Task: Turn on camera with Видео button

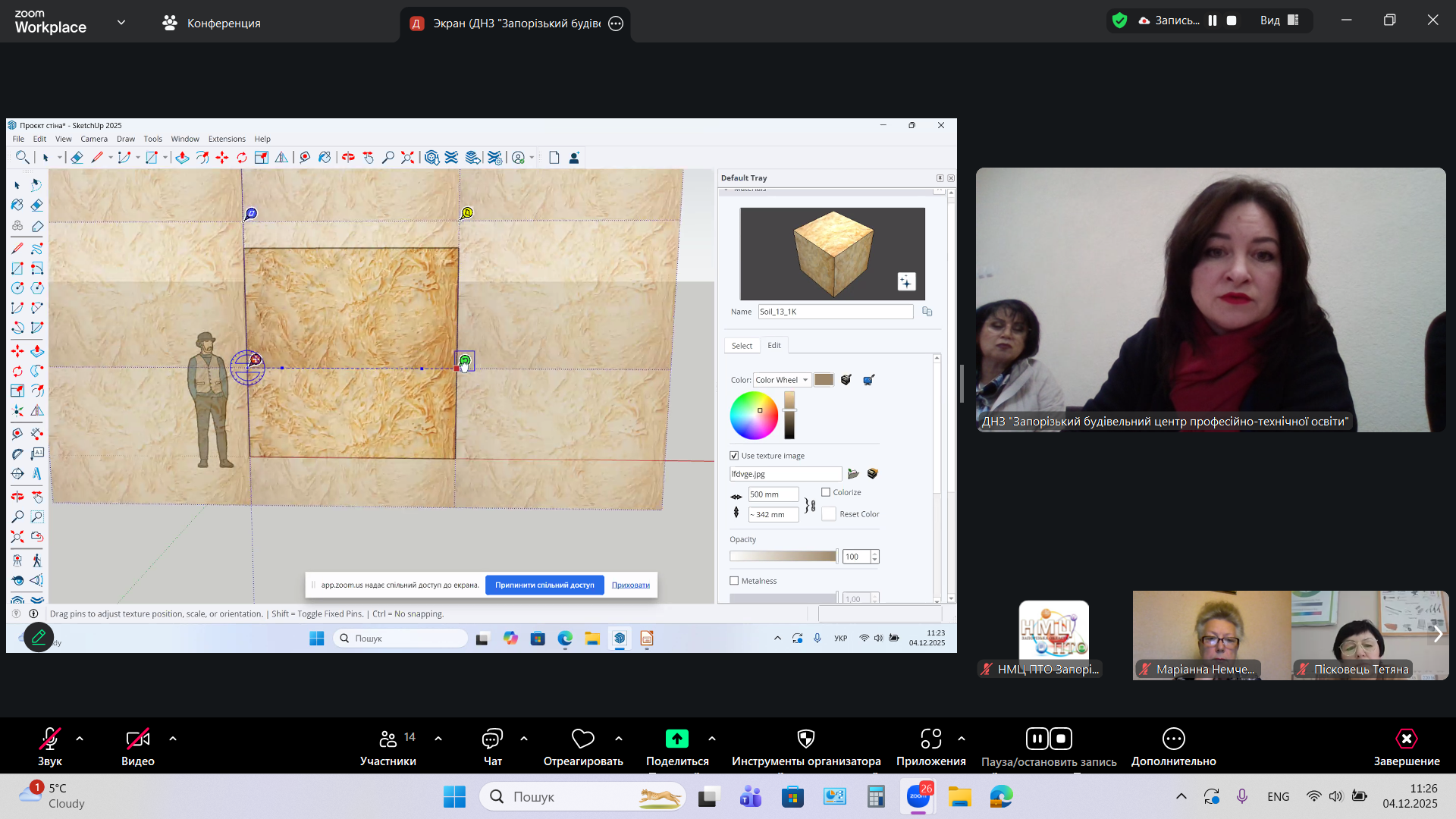Action: (138, 746)
